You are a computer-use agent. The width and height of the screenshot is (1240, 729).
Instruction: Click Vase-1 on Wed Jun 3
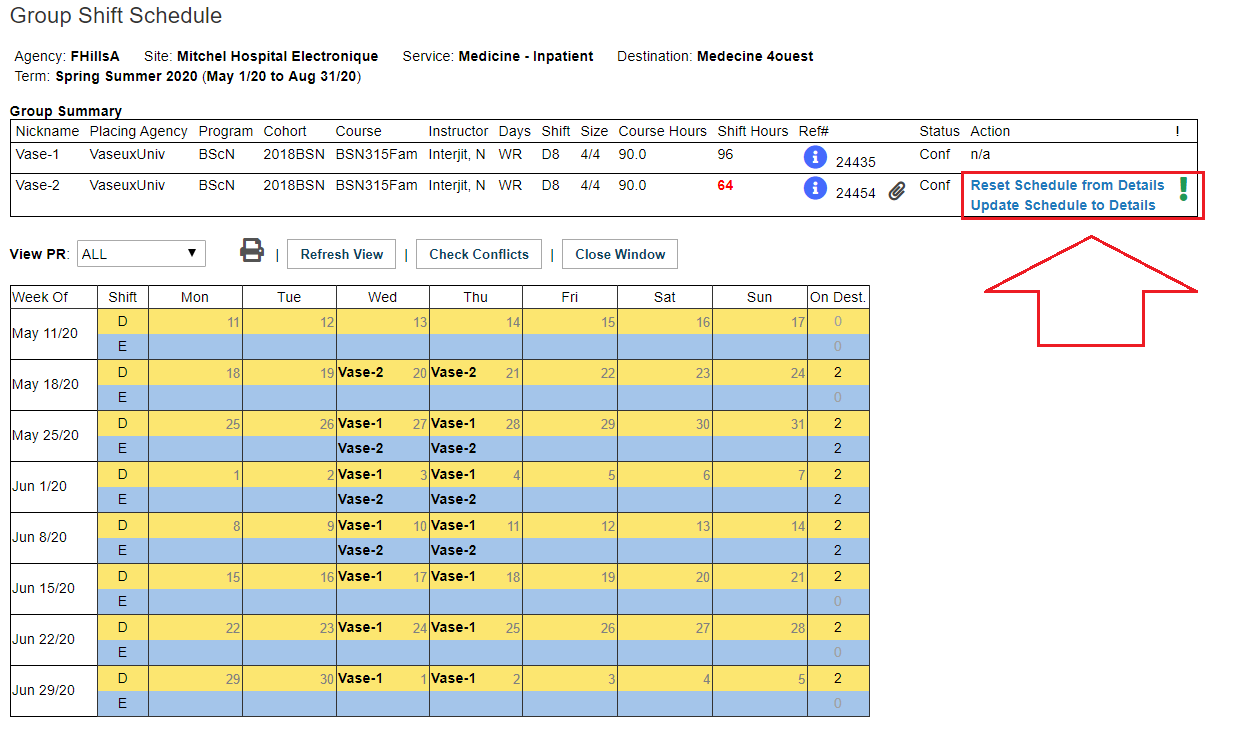(361, 474)
